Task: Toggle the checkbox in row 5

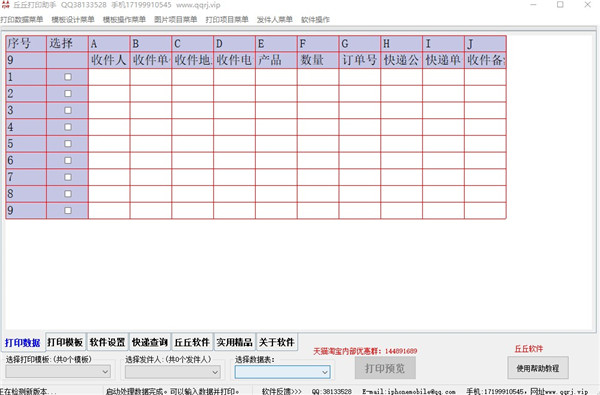Action: tap(68, 144)
